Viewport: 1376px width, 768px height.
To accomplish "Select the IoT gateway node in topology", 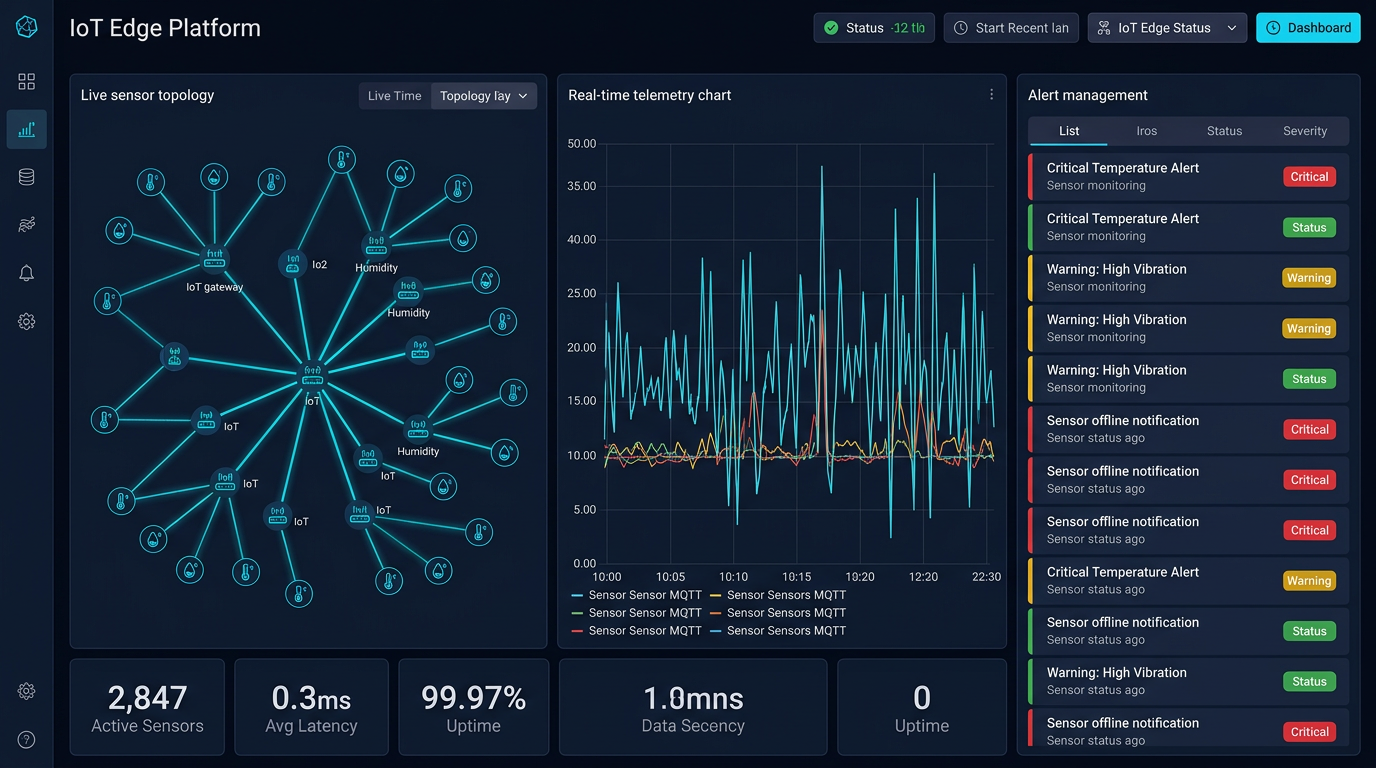I will pos(215,261).
